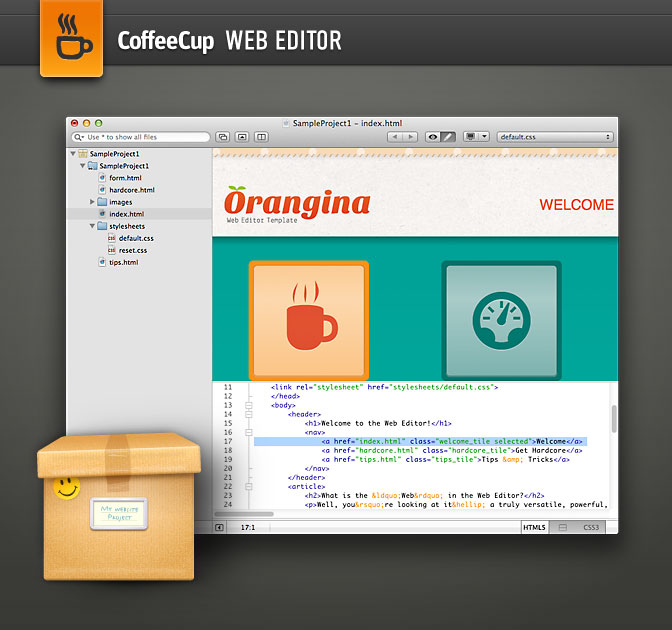Click the images folder icon
Viewport: 672px width, 630px height.
(102, 201)
